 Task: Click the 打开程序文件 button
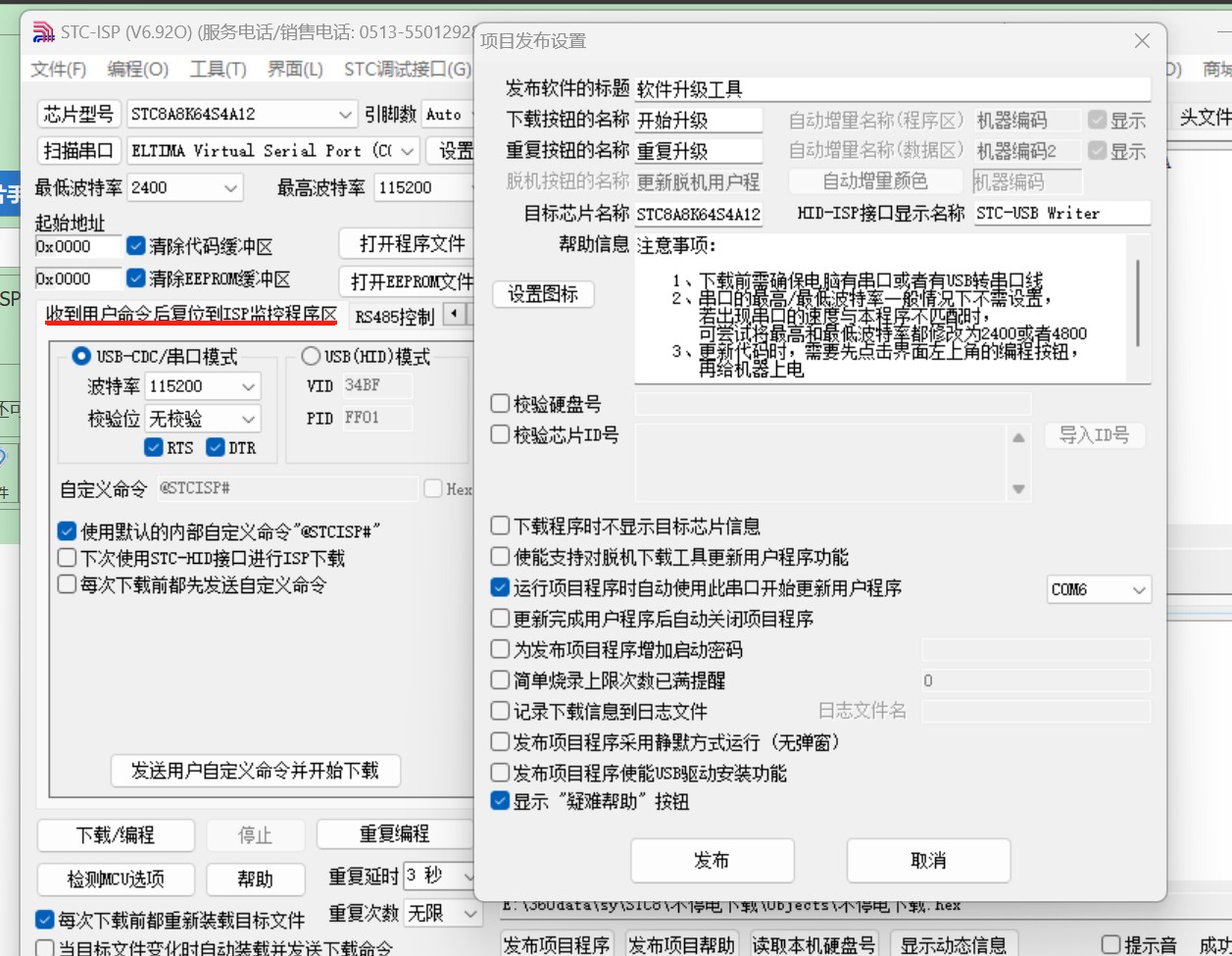[406, 243]
